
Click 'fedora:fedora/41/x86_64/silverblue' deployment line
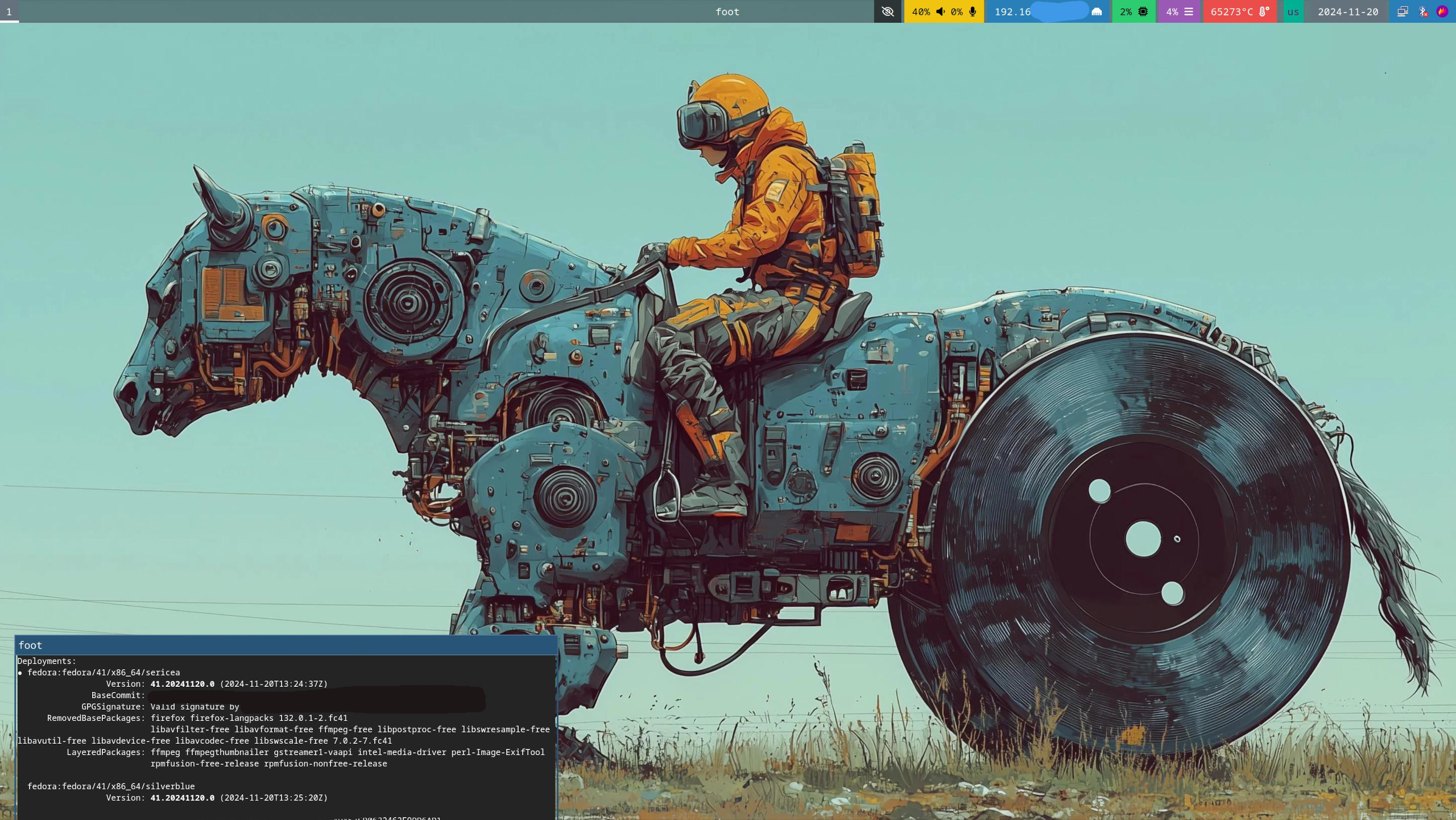(x=111, y=786)
